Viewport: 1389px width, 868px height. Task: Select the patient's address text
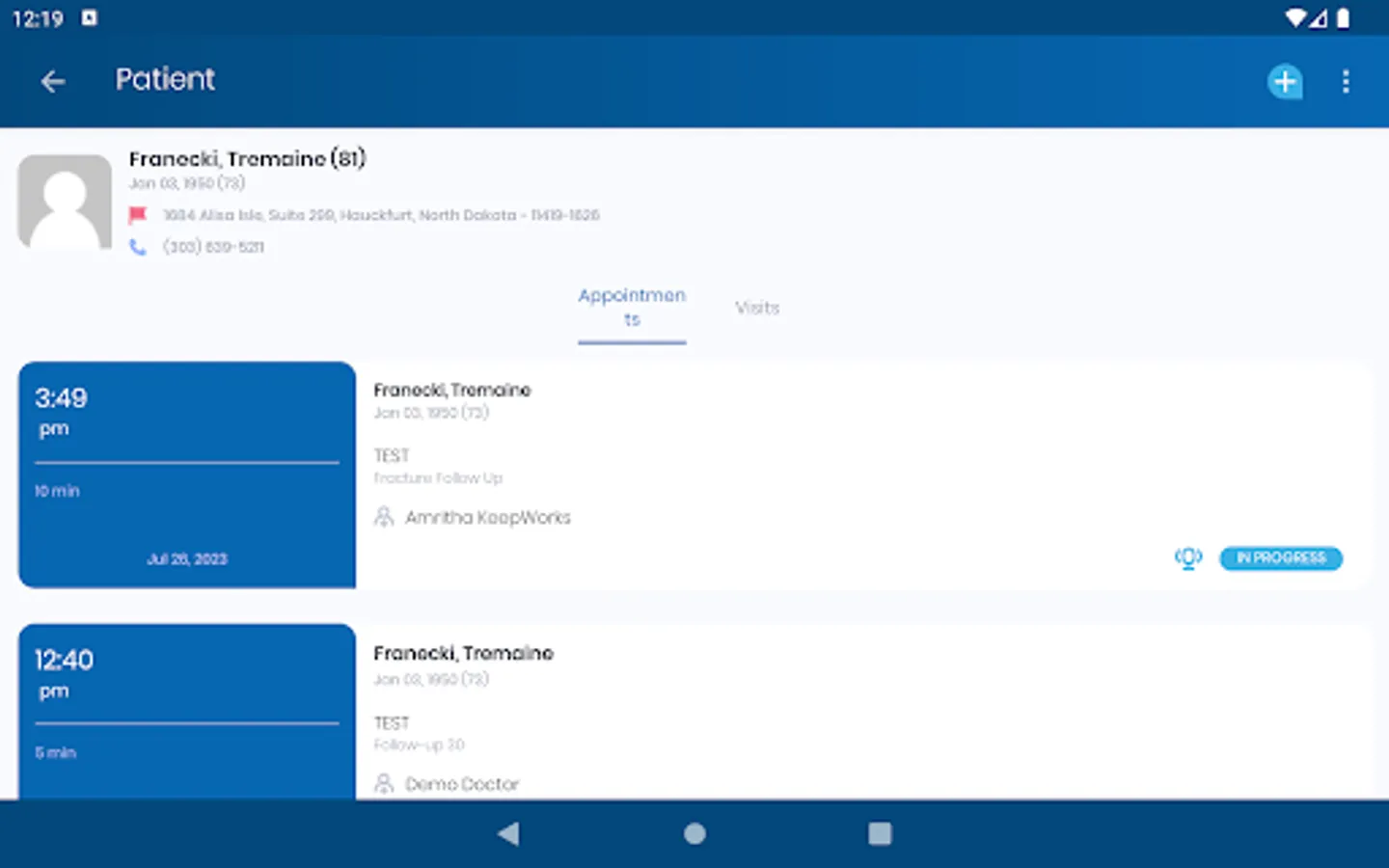381,215
